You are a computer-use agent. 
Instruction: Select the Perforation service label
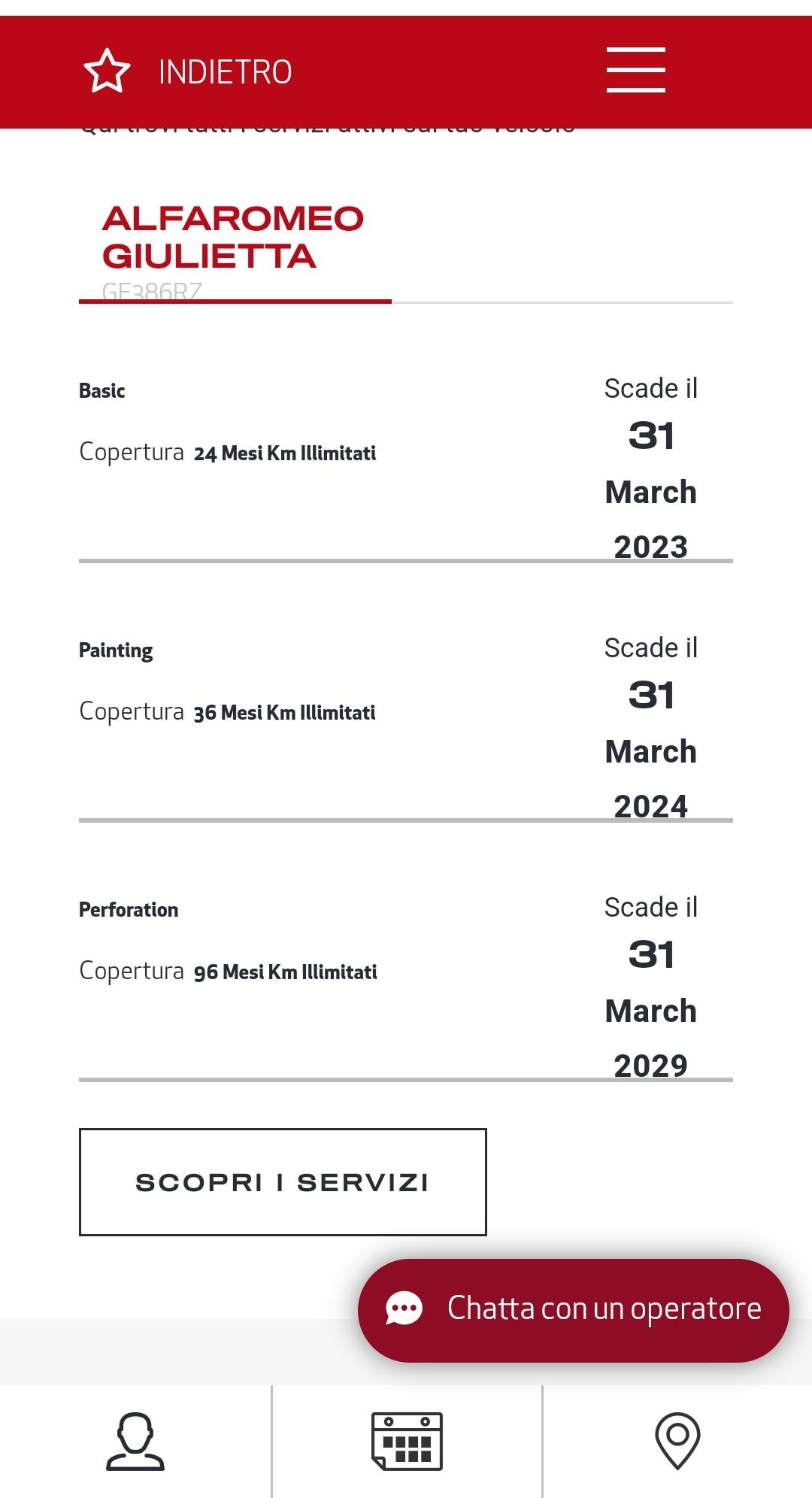click(x=129, y=910)
